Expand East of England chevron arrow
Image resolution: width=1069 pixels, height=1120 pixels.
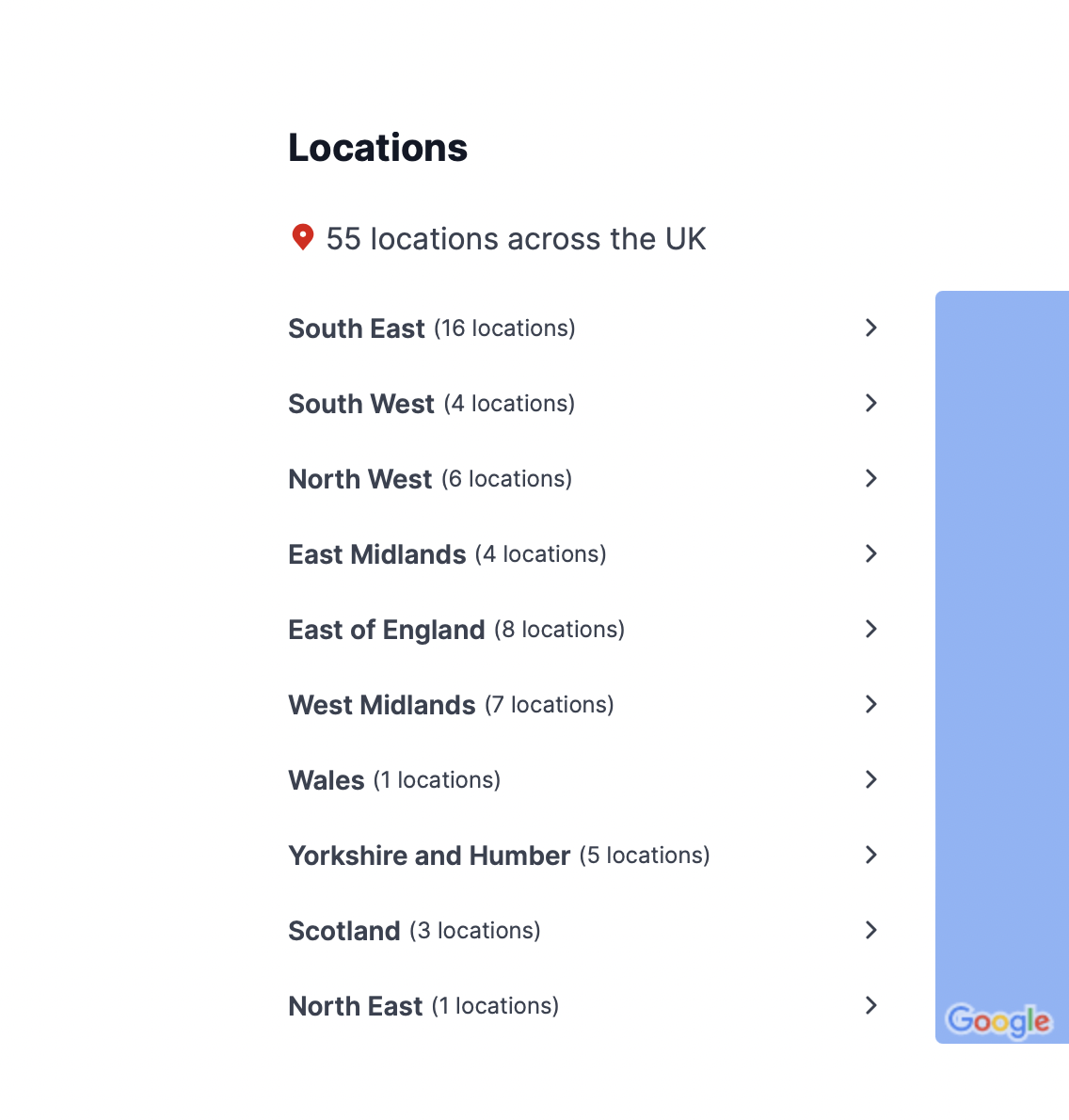[871, 629]
